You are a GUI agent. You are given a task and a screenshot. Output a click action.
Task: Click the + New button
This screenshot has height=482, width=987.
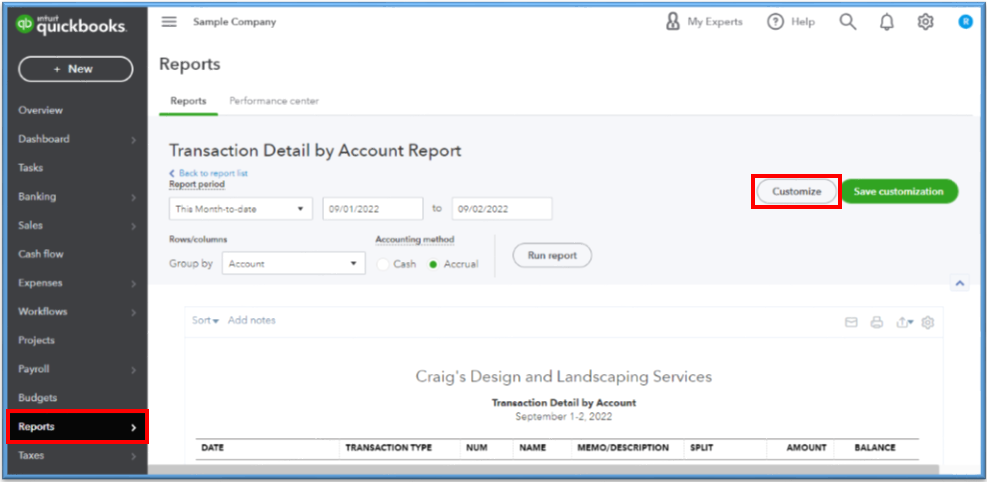[76, 69]
